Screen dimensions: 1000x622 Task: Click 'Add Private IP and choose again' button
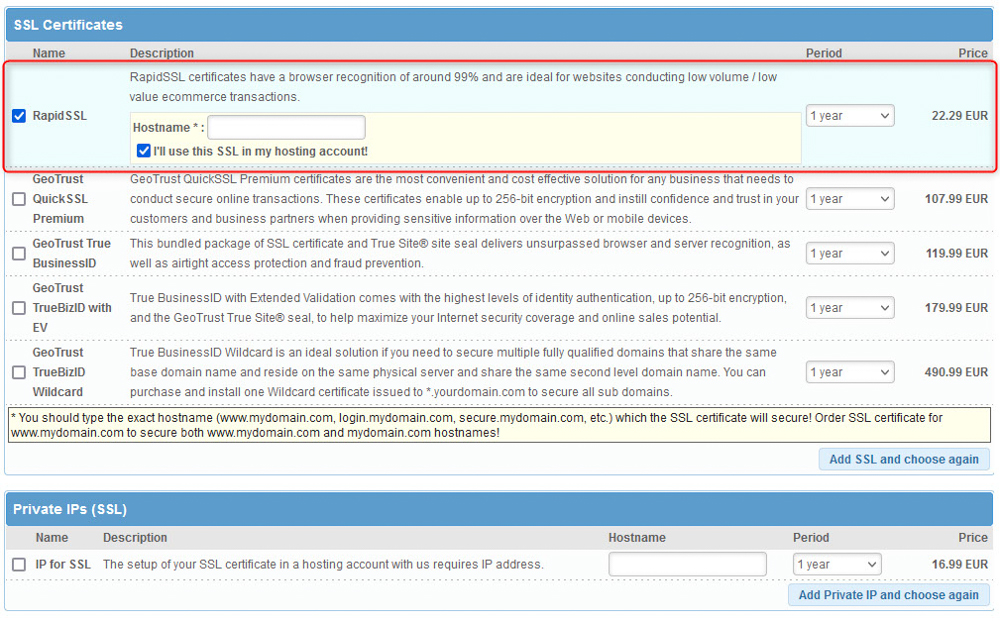(888, 595)
